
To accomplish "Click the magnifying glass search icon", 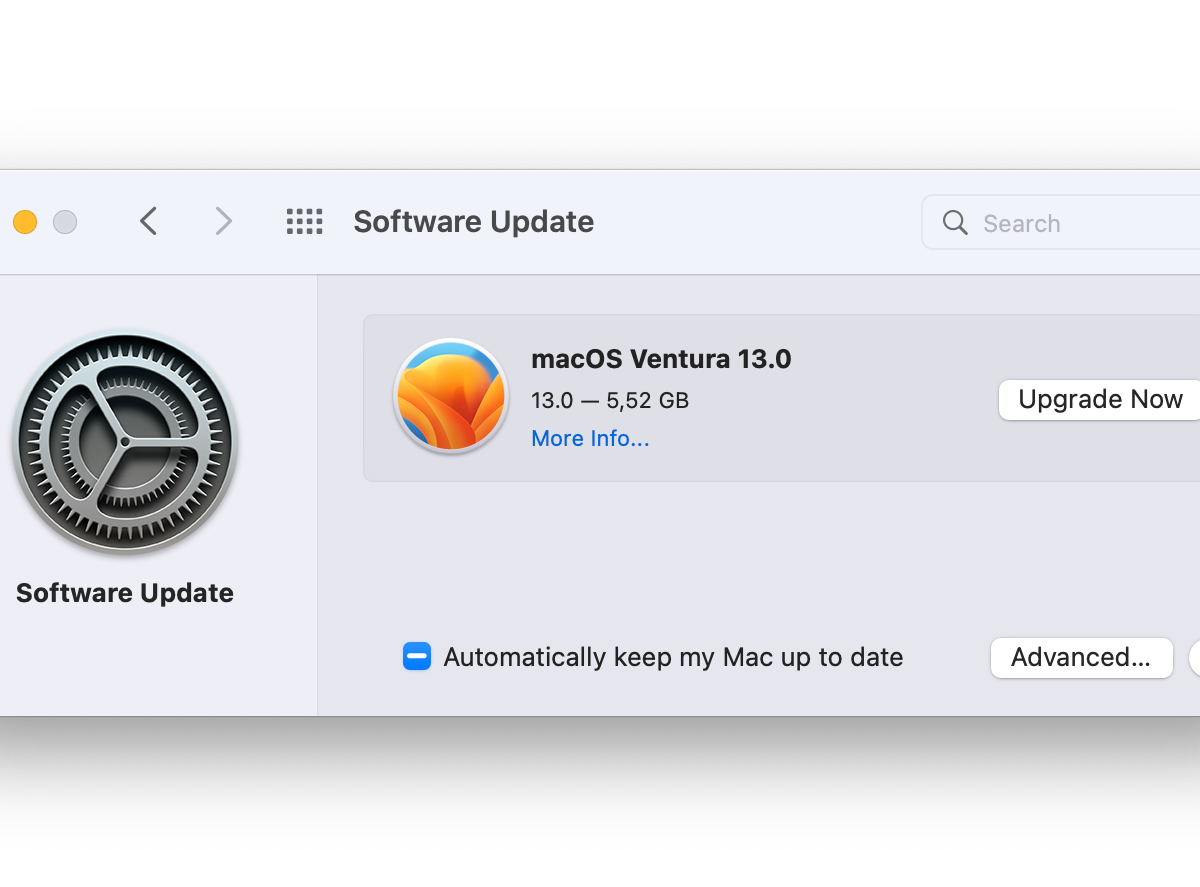I will 955,222.
